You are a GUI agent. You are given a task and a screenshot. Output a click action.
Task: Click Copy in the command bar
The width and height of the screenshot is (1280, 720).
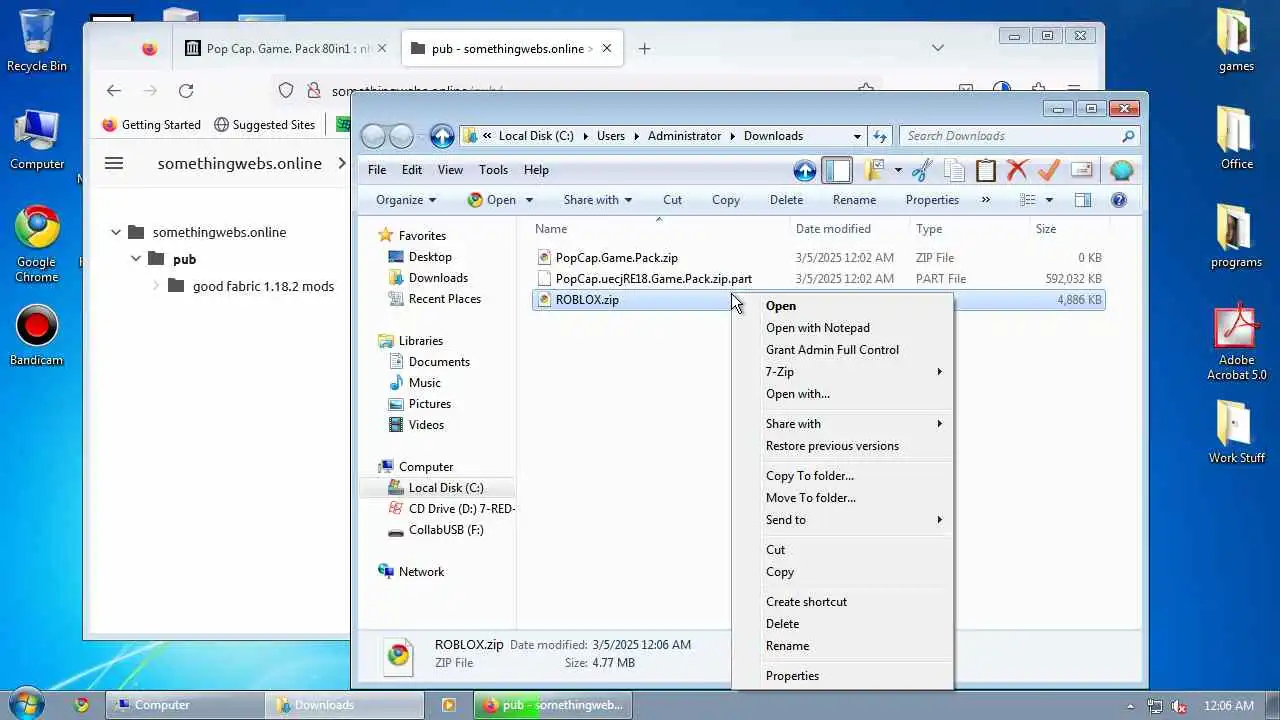point(726,200)
